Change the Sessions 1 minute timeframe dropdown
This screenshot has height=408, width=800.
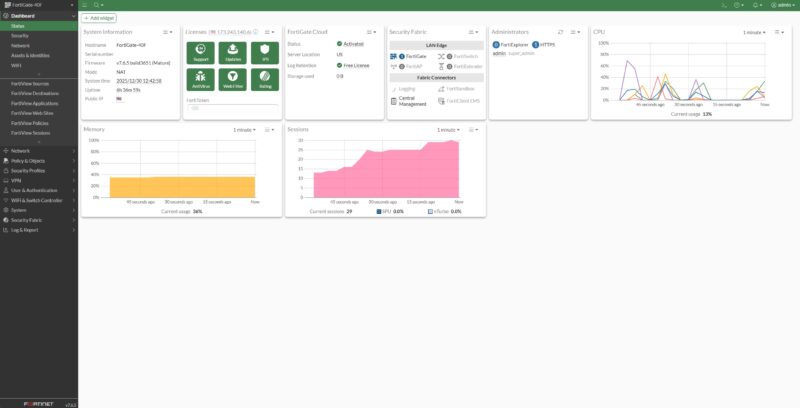pos(448,130)
